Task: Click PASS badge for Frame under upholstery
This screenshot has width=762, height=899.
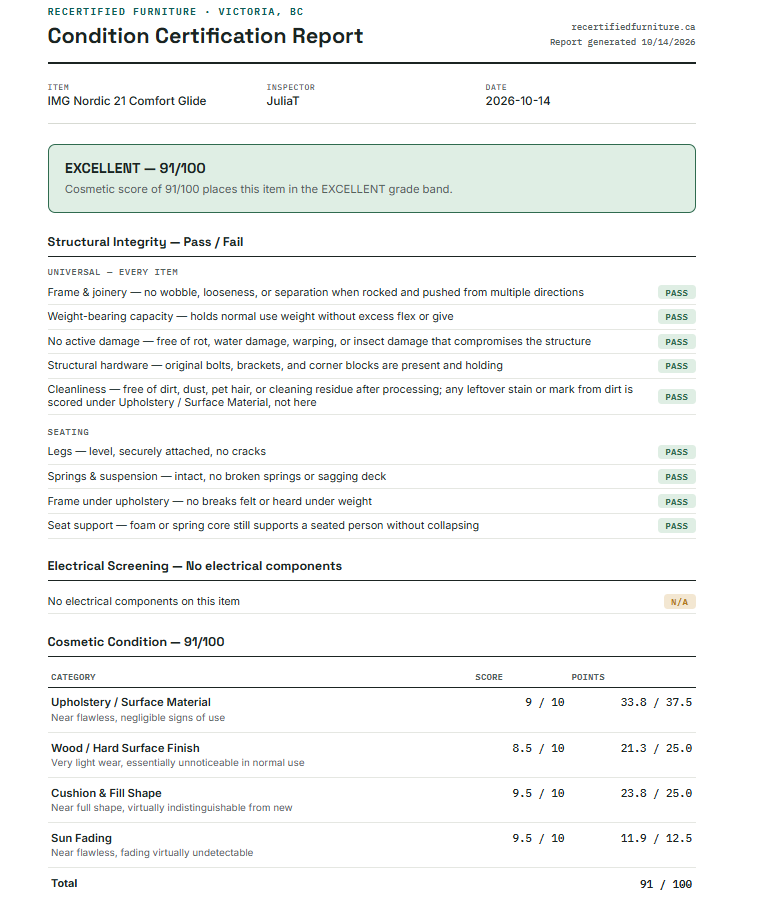Action: [677, 502]
